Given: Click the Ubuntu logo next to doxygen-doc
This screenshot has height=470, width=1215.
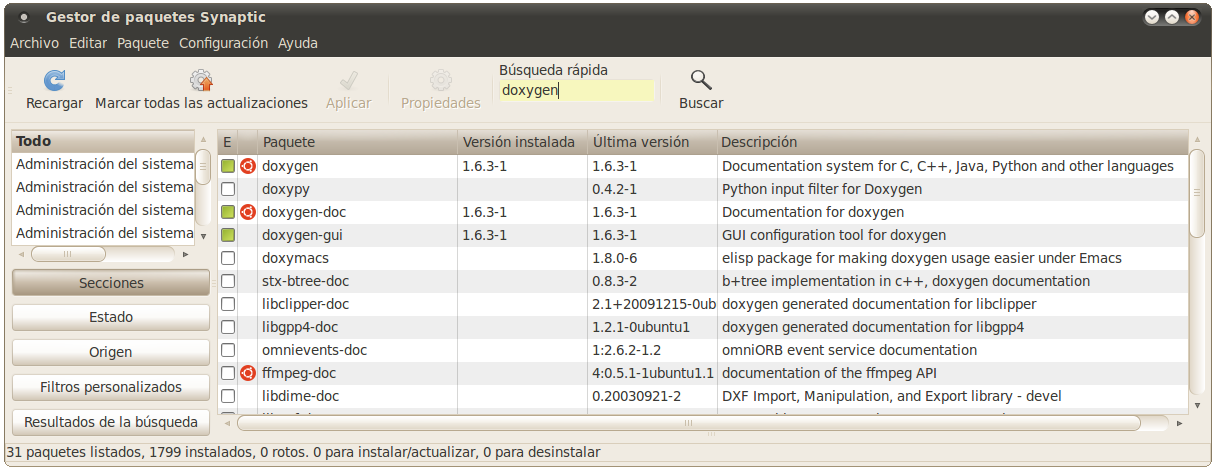Looking at the screenshot, I should point(247,212).
